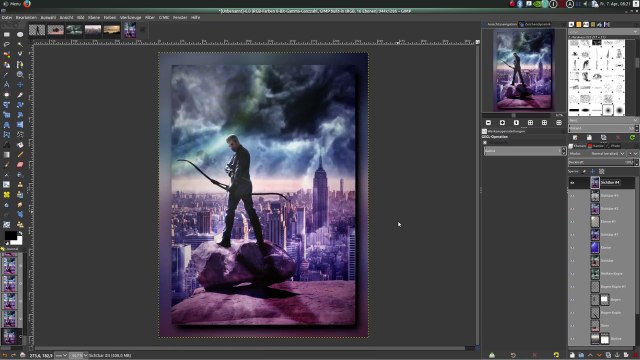Viewport: 640px width, 360px height.
Task: Toggle lock position and size icon
Action: point(593,171)
